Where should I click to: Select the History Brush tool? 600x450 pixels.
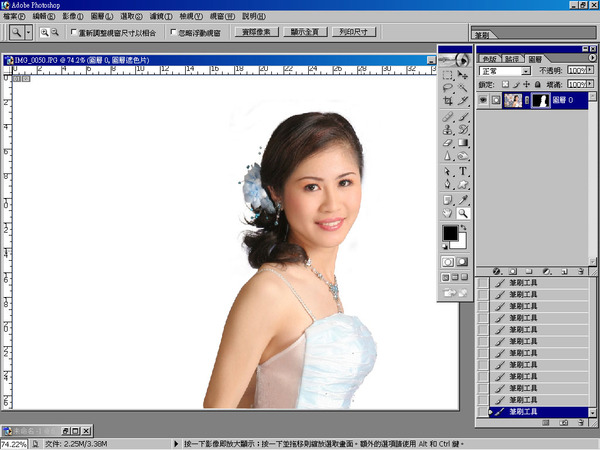[463, 130]
